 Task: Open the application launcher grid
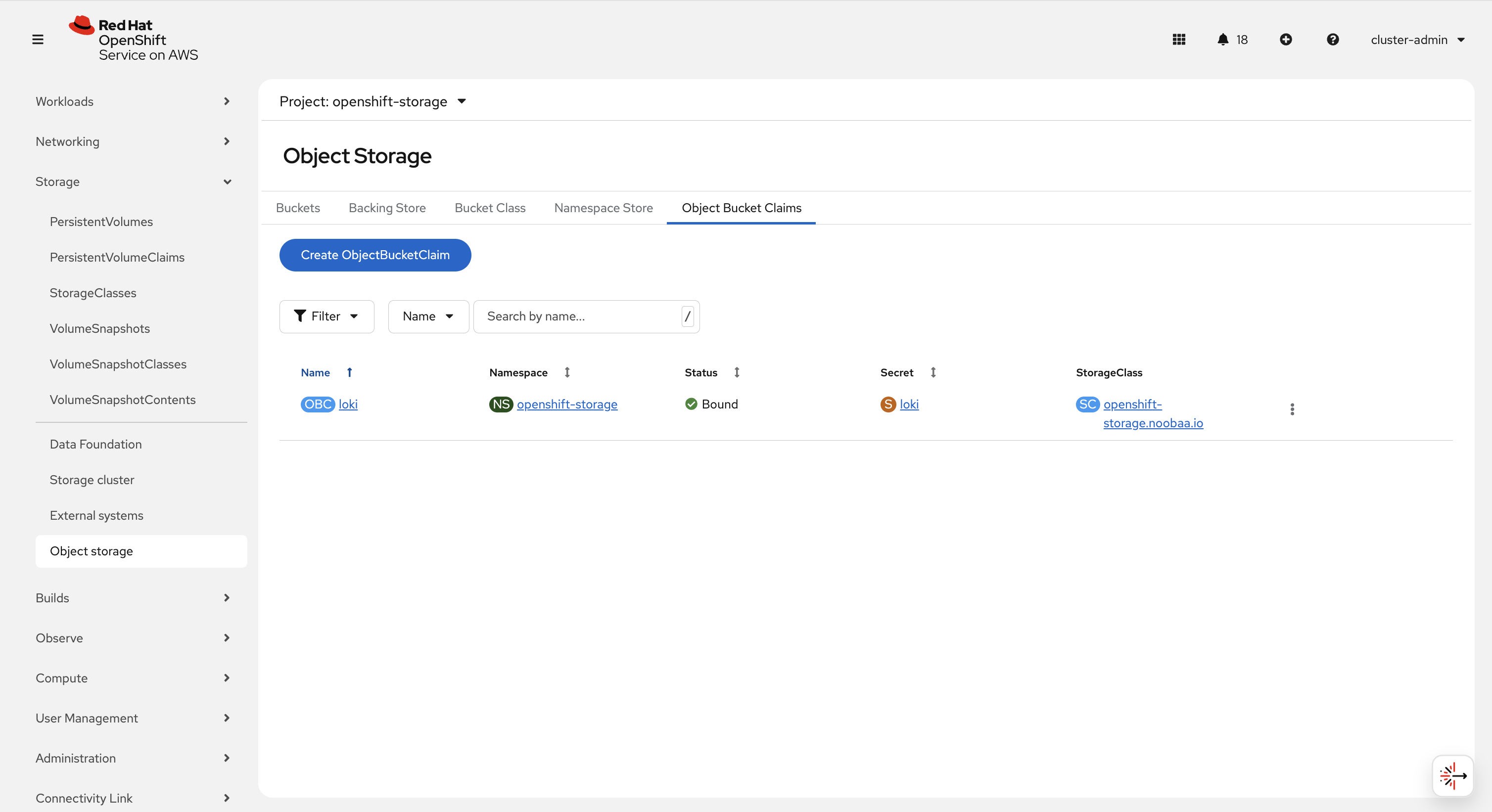coord(1179,40)
